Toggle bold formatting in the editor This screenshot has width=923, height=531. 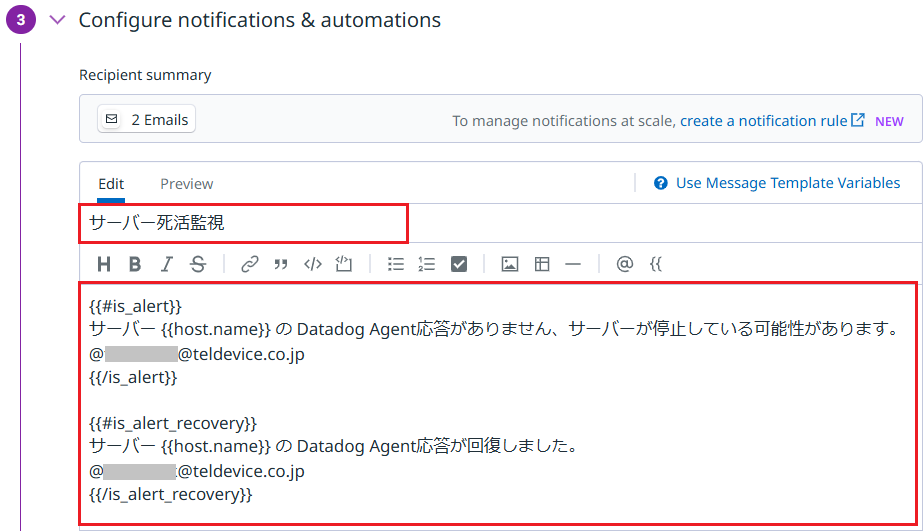pyautogui.click(x=135, y=264)
